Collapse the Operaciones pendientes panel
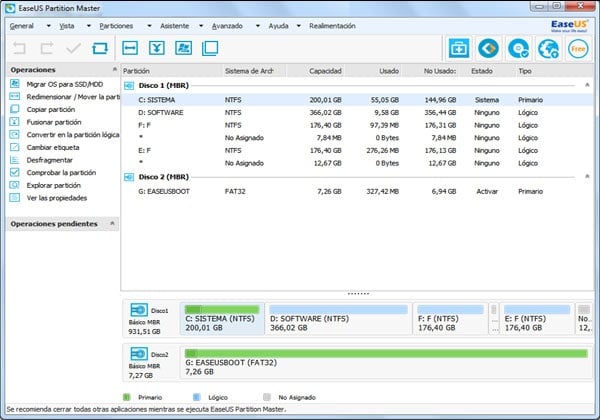600x420 pixels. [x=112, y=223]
